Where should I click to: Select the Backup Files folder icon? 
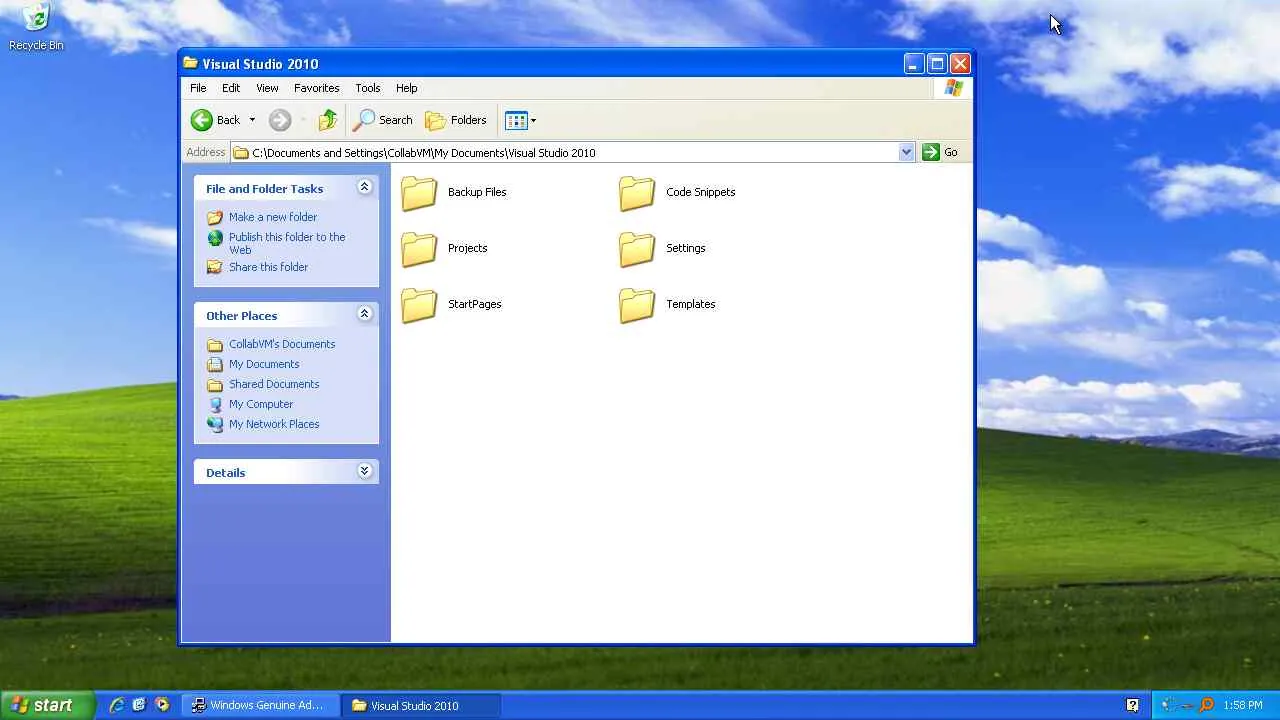tap(419, 193)
